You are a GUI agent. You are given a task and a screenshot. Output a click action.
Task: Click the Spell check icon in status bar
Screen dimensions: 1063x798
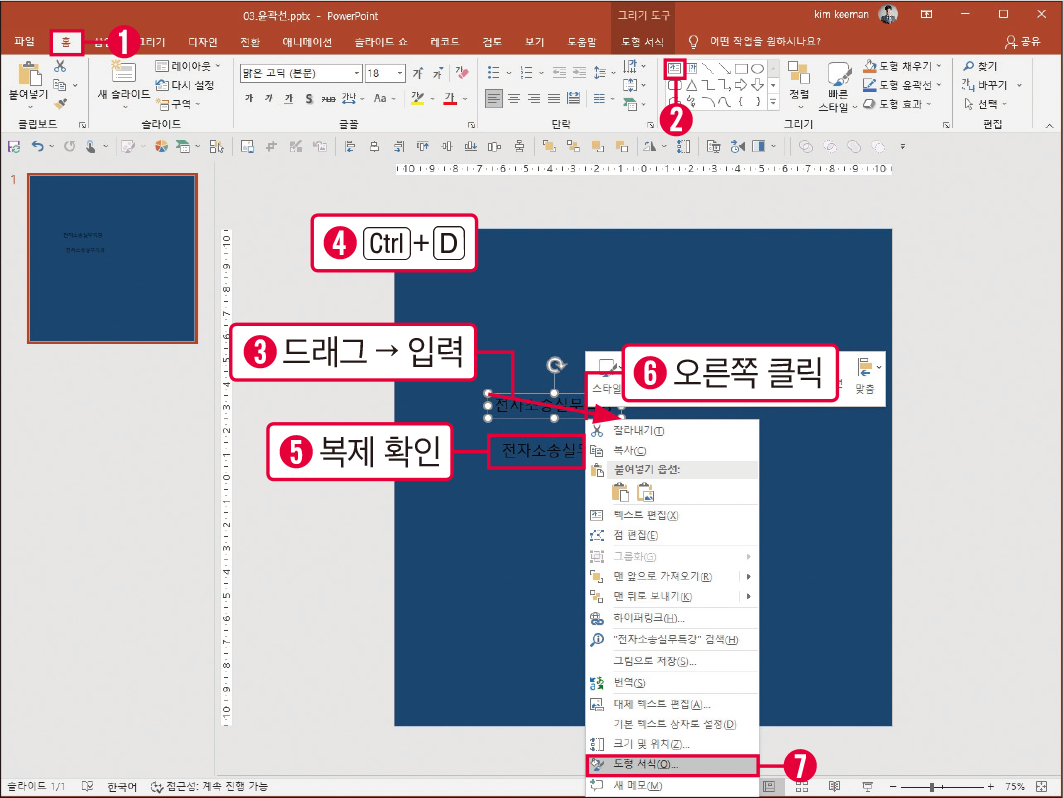click(87, 786)
